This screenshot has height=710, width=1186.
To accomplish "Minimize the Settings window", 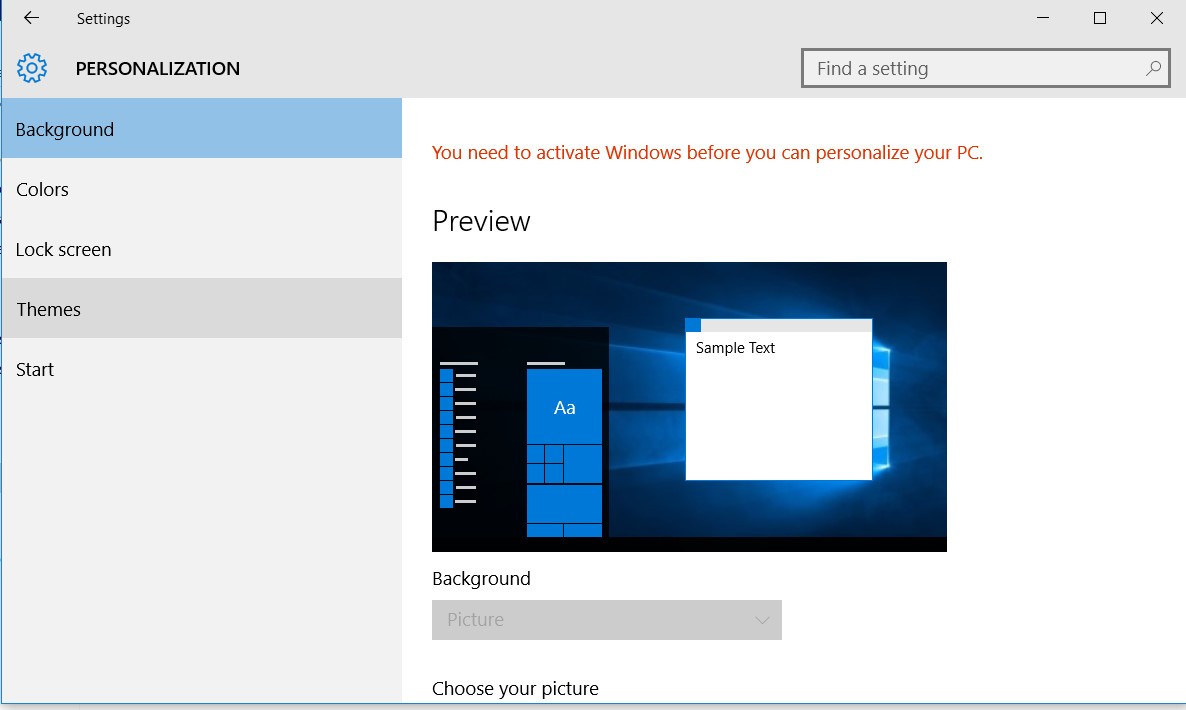I will pos(1043,18).
